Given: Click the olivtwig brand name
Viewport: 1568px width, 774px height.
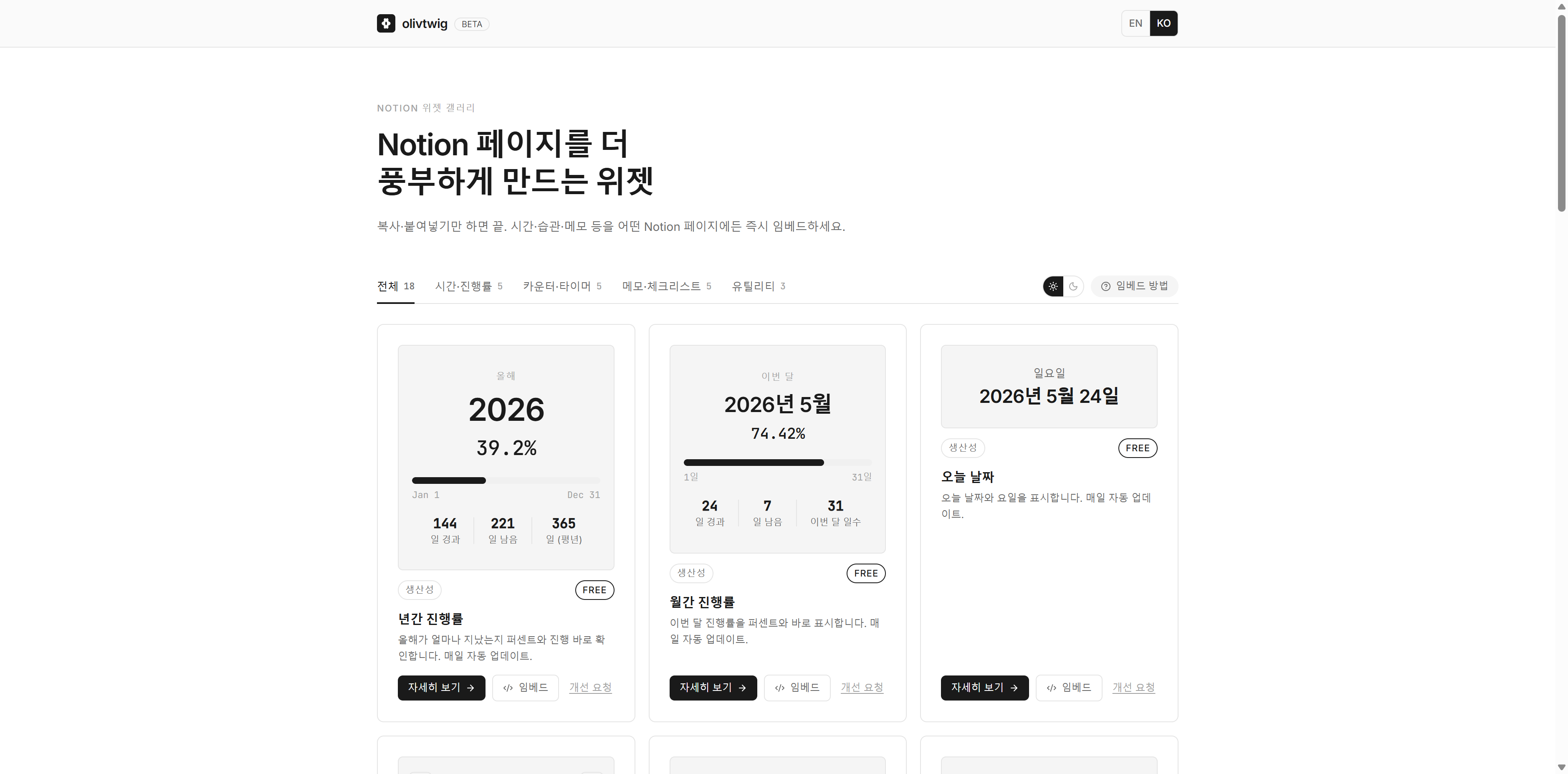Looking at the screenshot, I should [424, 24].
